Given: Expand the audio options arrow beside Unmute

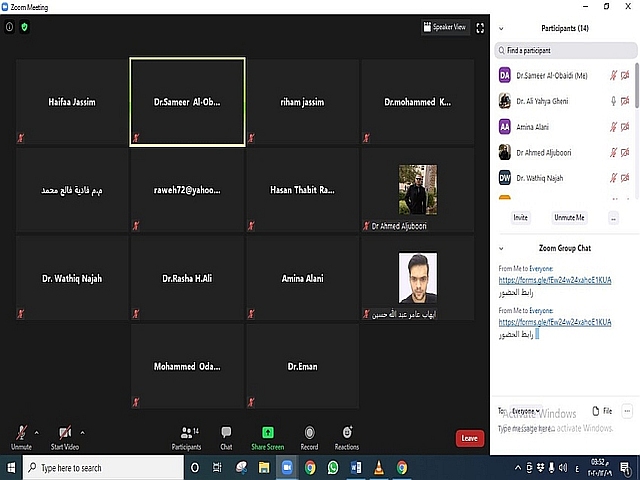Looking at the screenshot, I should pyautogui.click(x=36, y=432).
